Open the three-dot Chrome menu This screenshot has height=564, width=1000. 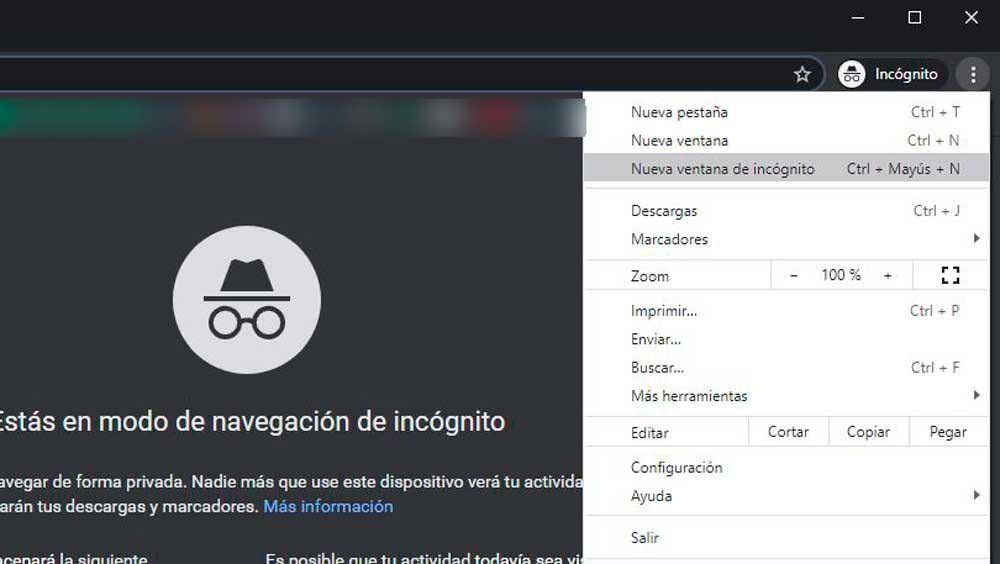tap(971, 74)
